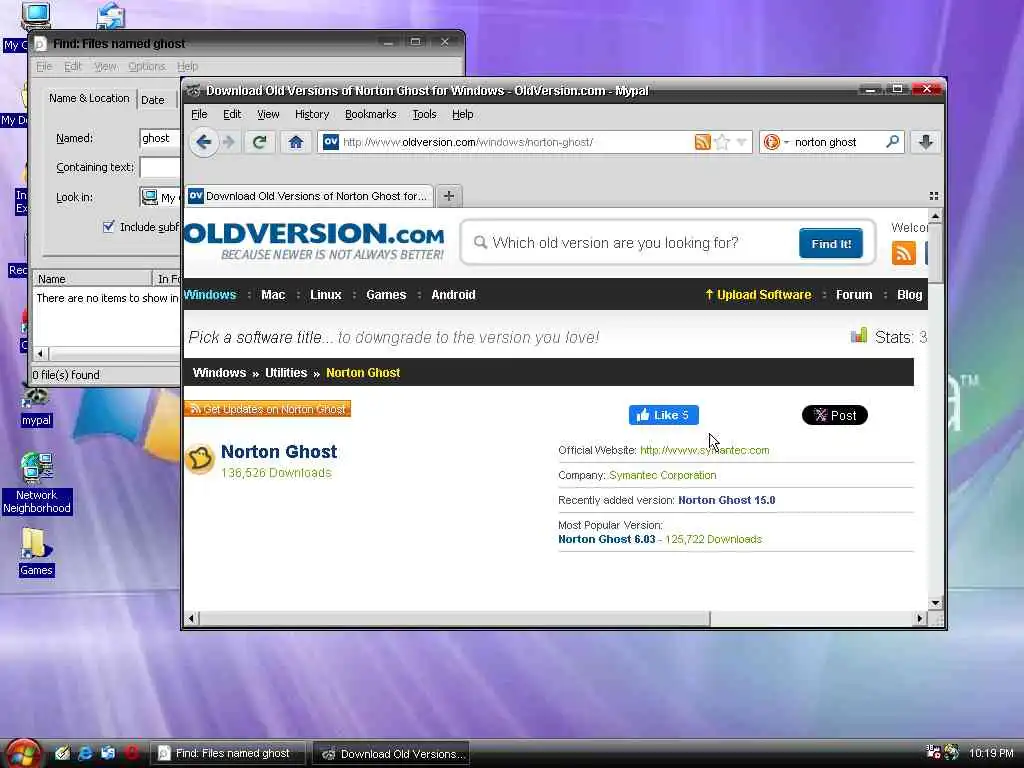This screenshot has width=1024, height=768.
Task: Bookmark this page with the star icon
Action: tap(722, 142)
